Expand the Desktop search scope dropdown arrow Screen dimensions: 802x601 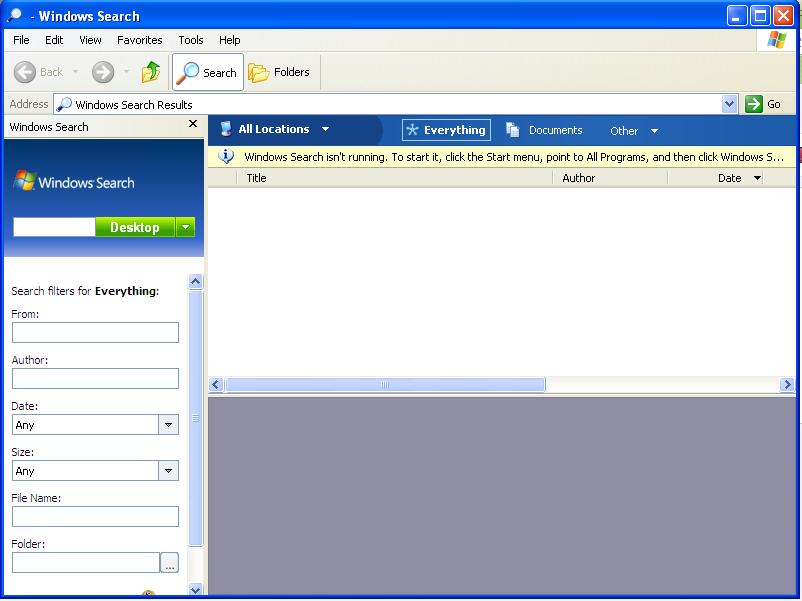coord(186,227)
